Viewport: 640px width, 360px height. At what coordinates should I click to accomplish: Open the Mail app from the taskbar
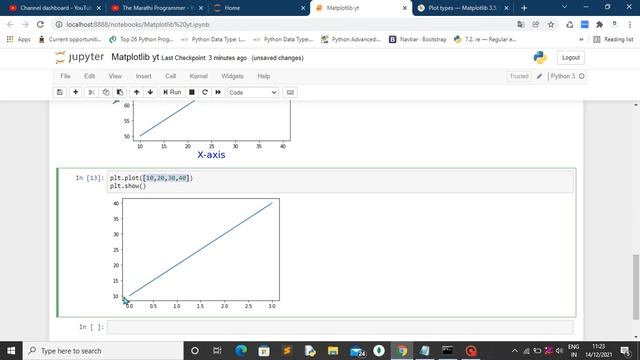point(357,351)
